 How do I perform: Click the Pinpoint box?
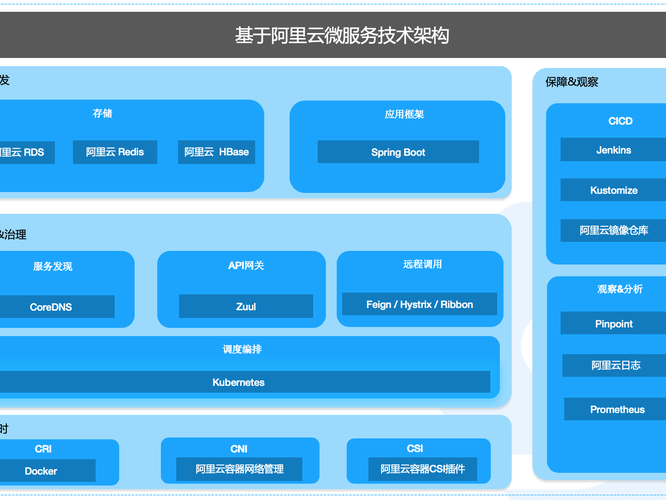[x=613, y=324]
